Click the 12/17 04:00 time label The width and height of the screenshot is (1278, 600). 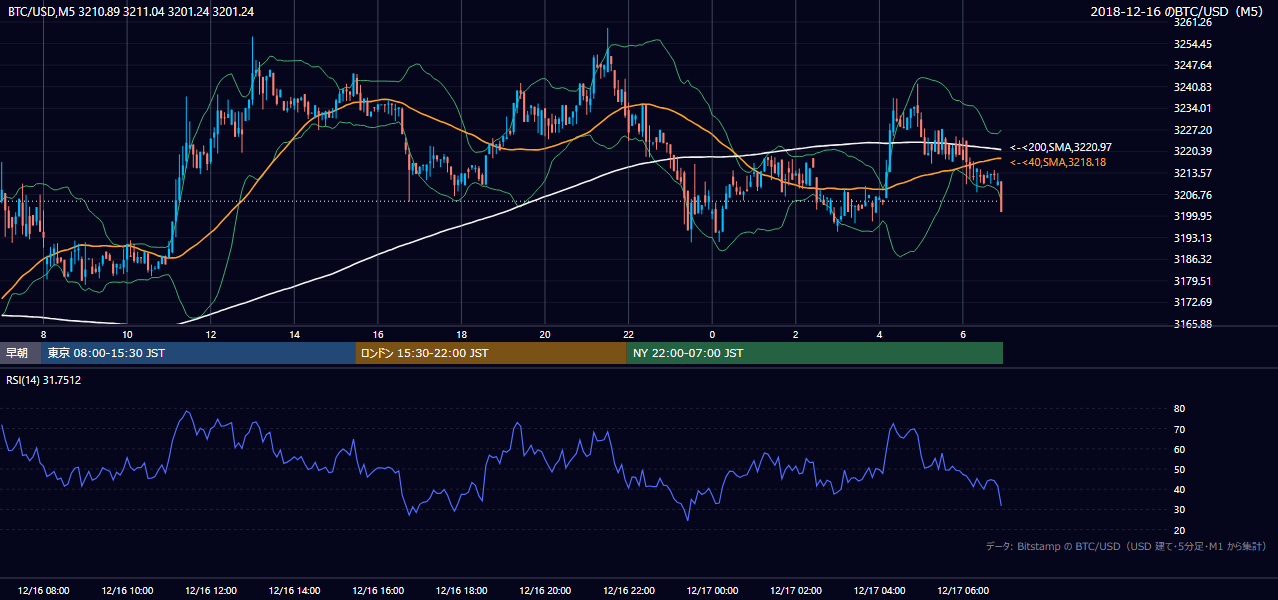pos(880,591)
